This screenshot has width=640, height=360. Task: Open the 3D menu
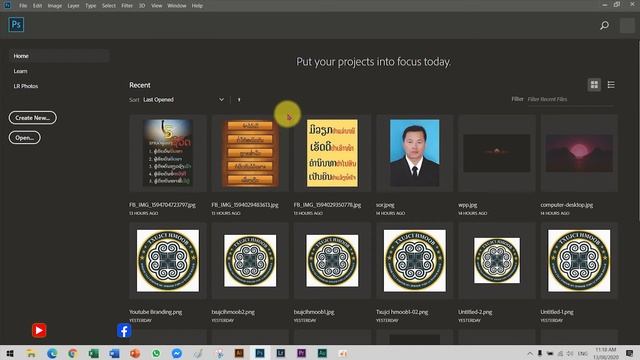pyautogui.click(x=142, y=6)
